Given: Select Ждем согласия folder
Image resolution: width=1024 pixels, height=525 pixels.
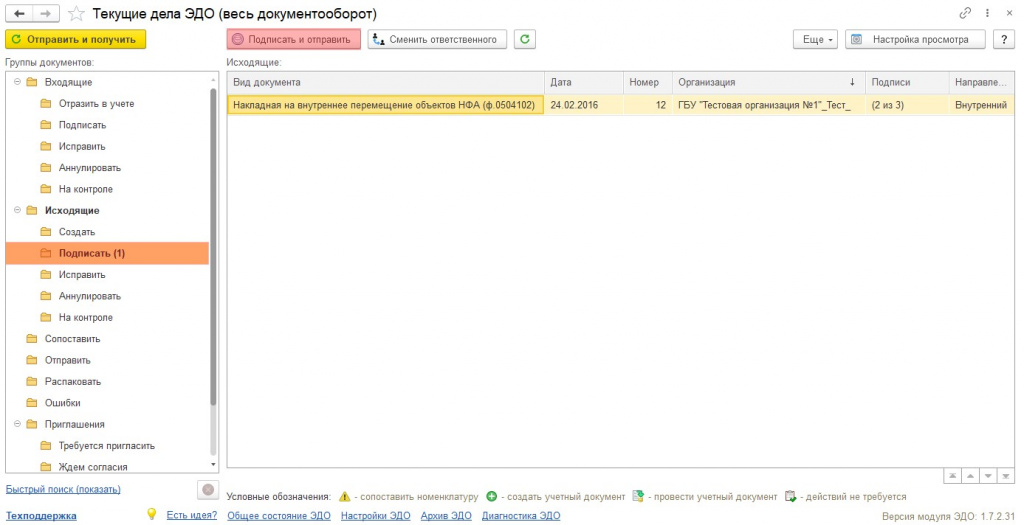Looking at the screenshot, I should (x=93, y=468).
